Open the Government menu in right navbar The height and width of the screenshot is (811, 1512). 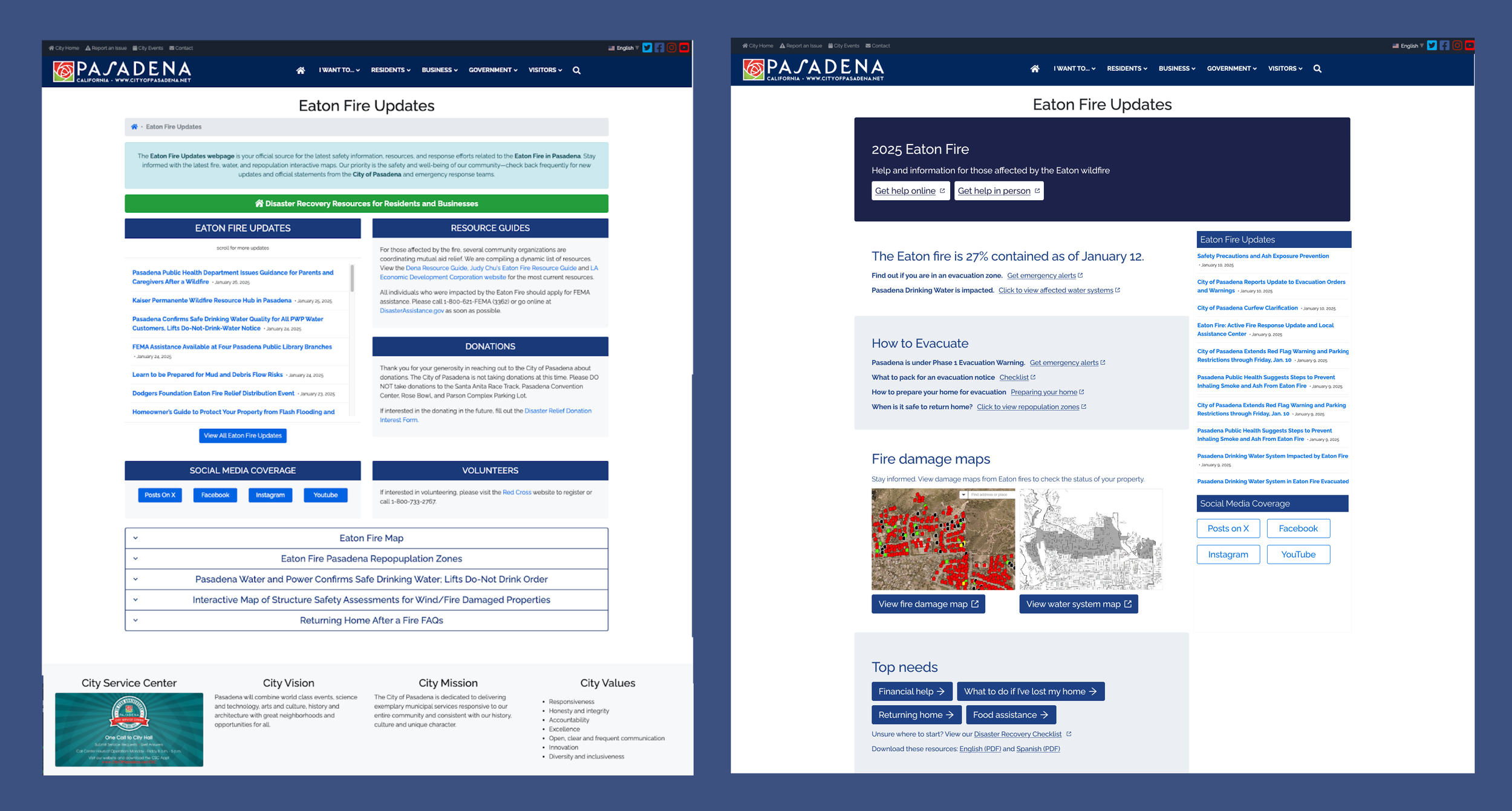(x=1231, y=69)
